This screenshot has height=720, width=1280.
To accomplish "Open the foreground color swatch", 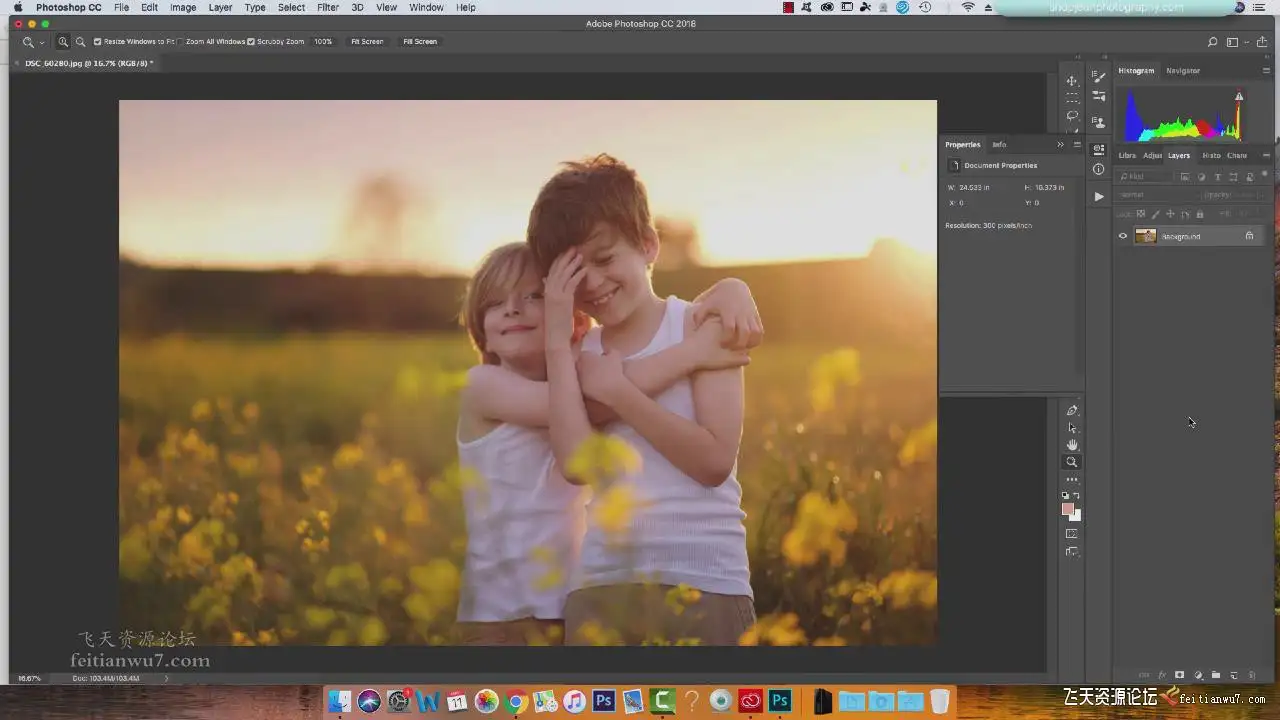I will click(1068, 510).
